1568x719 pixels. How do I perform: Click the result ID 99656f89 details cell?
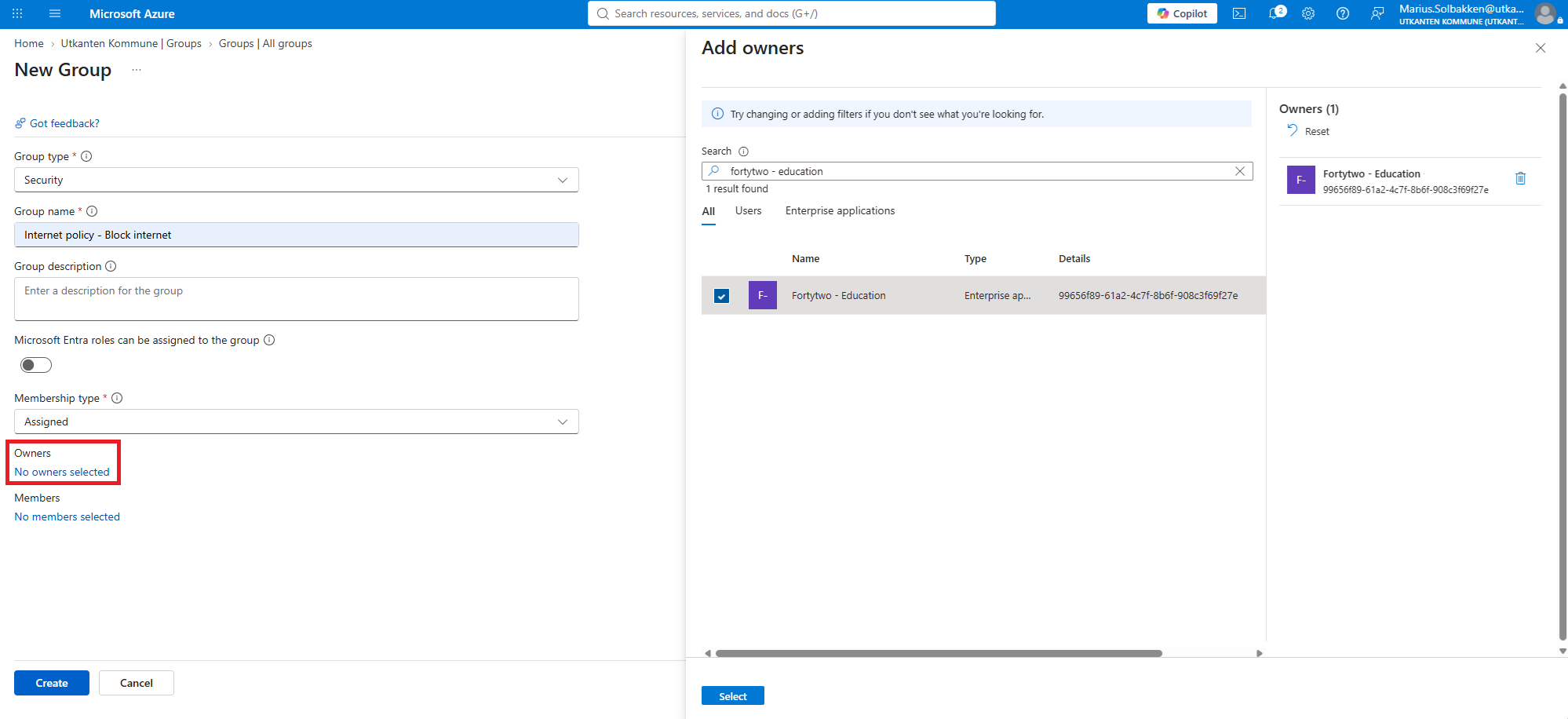pyautogui.click(x=1148, y=295)
